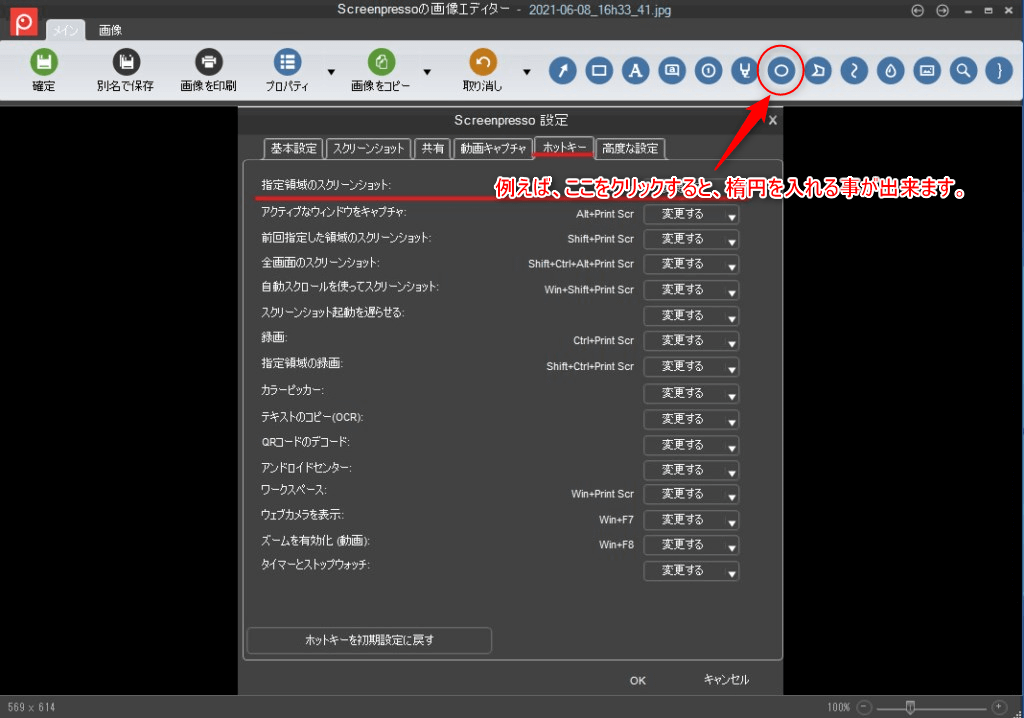Expand the プロパティ dropdown arrow
1024x718 pixels.
coord(331,72)
